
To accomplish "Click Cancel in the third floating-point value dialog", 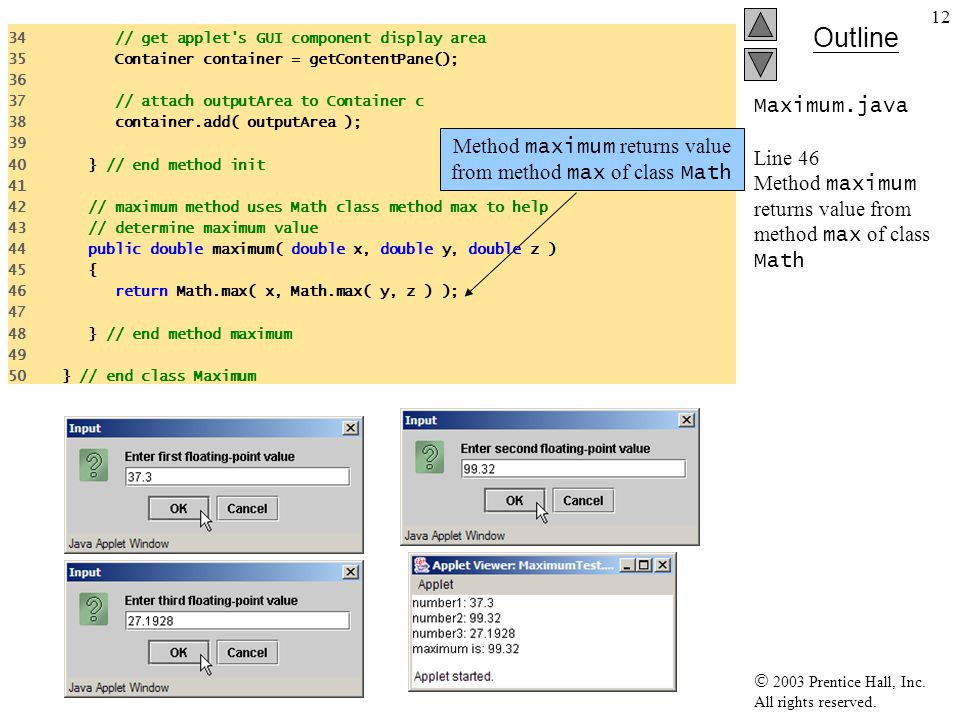I will [247, 652].
